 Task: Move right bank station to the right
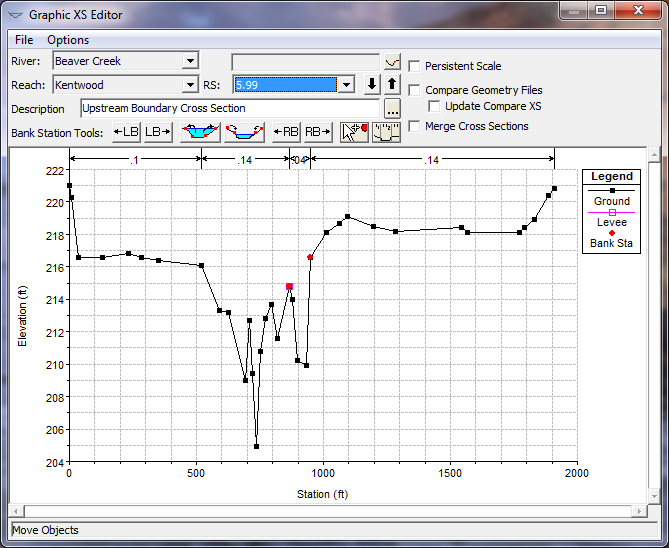(318, 132)
